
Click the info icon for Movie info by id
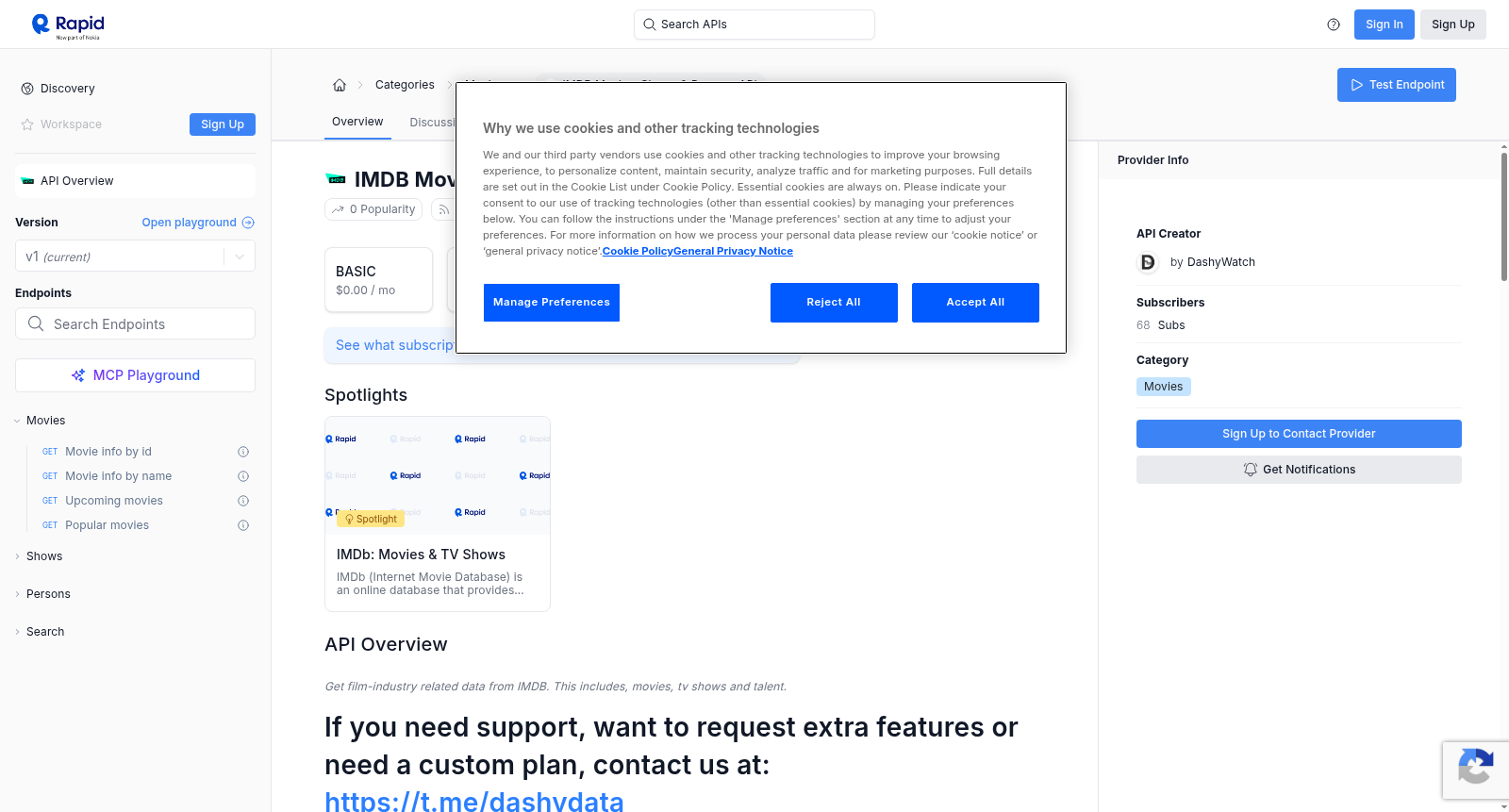click(243, 452)
